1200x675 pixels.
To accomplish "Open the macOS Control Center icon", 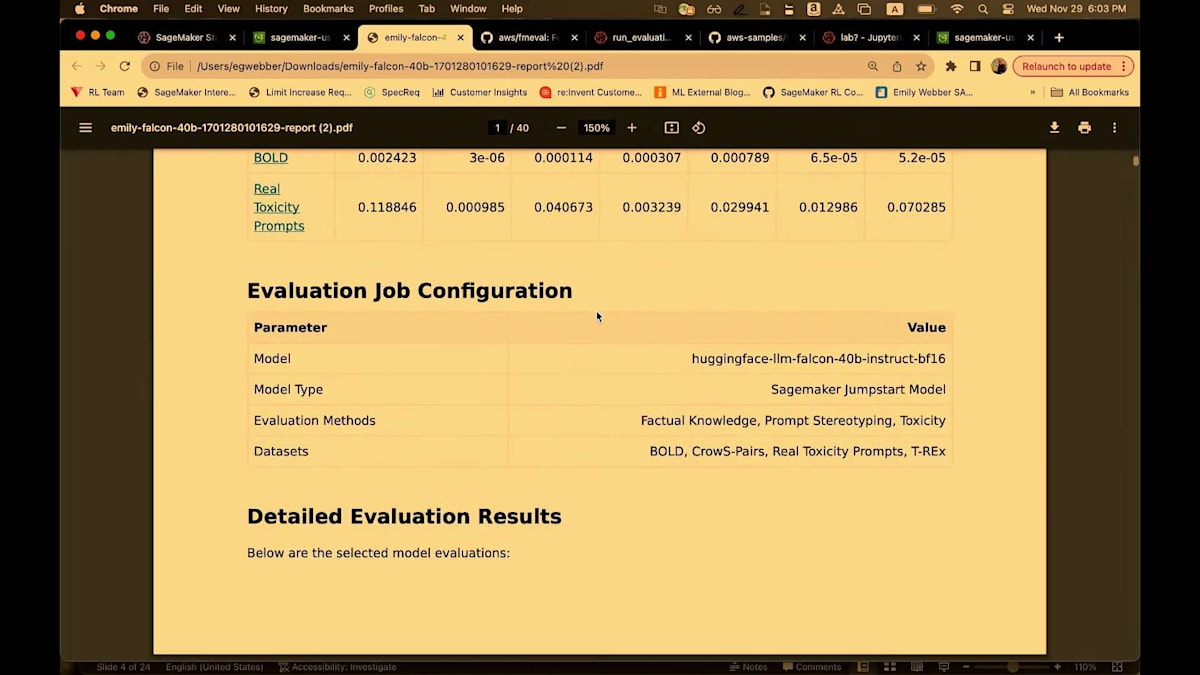I will point(1008,9).
